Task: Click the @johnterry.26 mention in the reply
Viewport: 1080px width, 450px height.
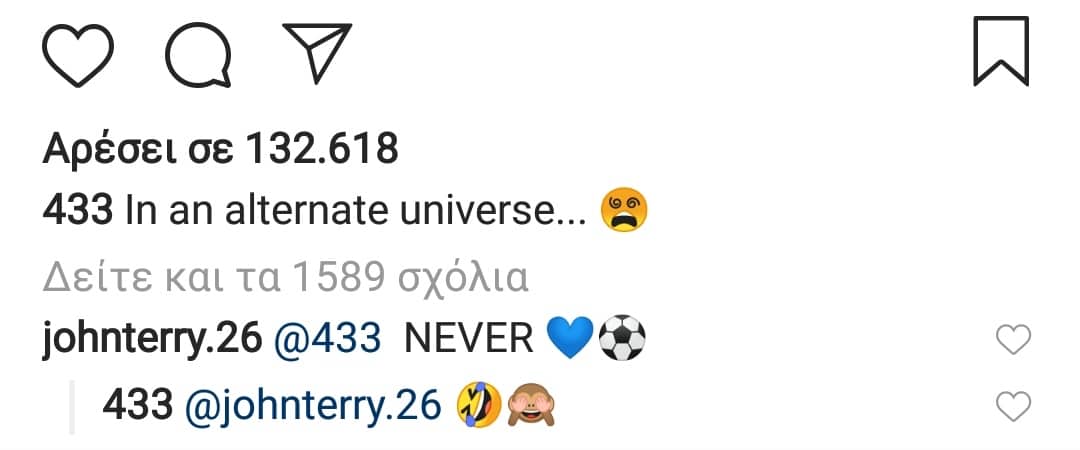Action: 313,406
